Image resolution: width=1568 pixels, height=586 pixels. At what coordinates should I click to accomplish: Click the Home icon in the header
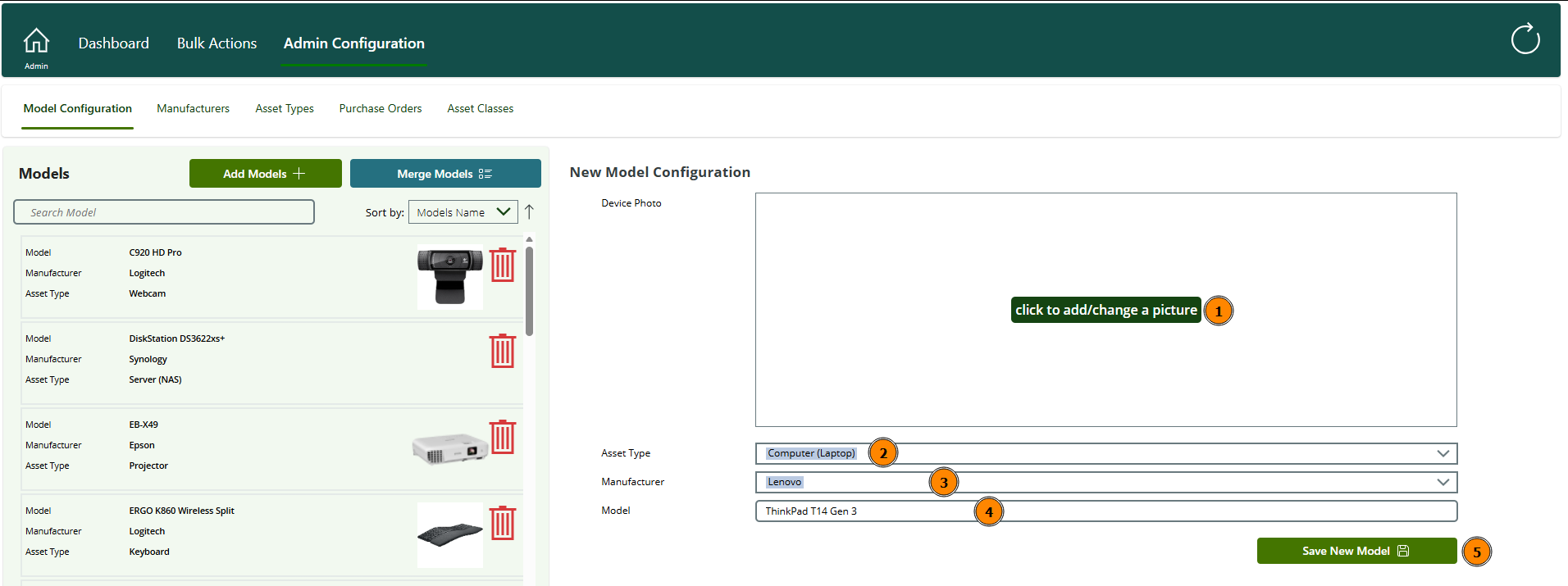click(36, 40)
